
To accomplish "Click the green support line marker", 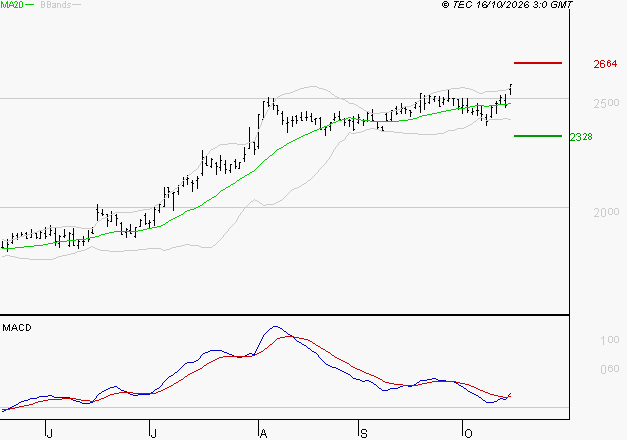I will coord(538,136).
